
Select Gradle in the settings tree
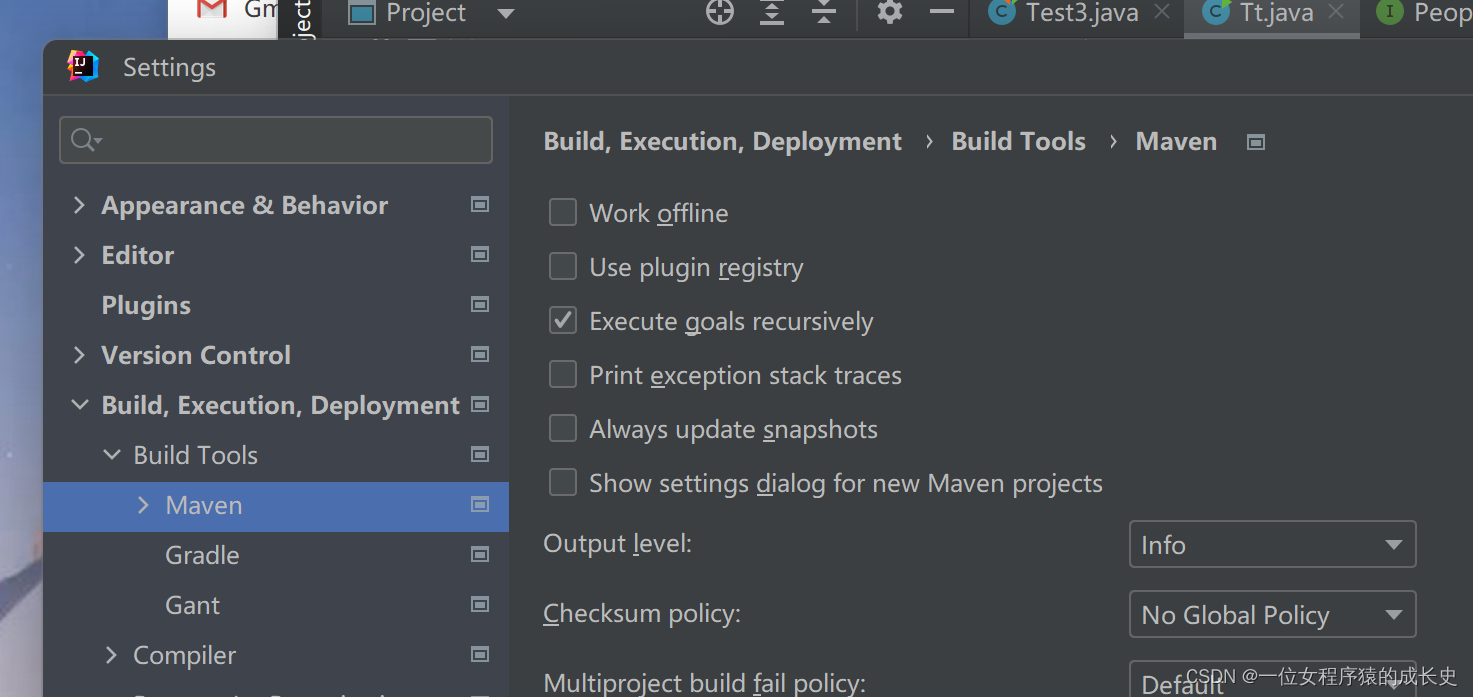click(202, 555)
